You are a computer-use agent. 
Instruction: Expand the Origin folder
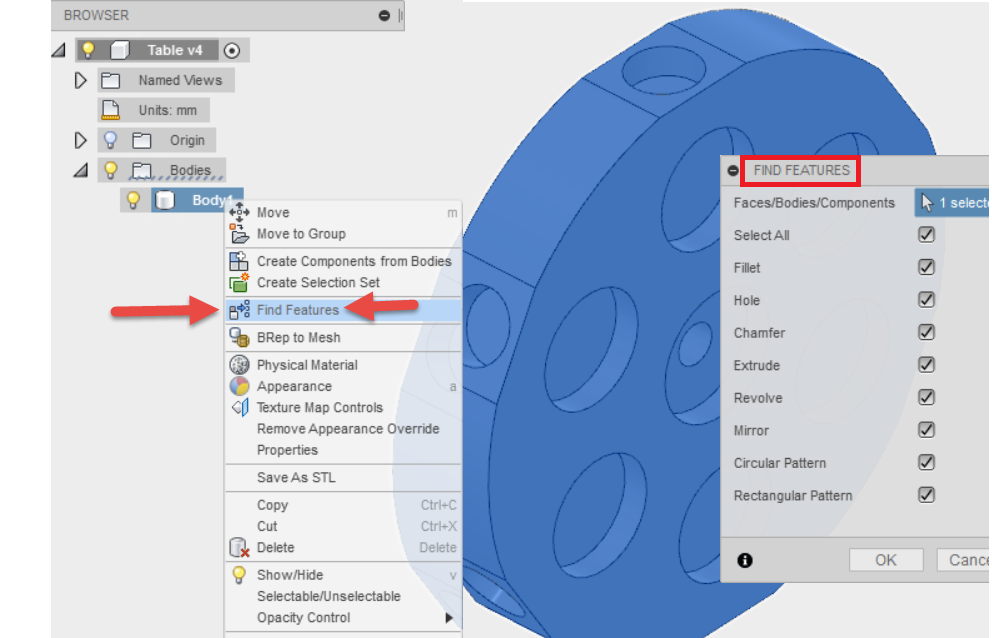point(81,140)
